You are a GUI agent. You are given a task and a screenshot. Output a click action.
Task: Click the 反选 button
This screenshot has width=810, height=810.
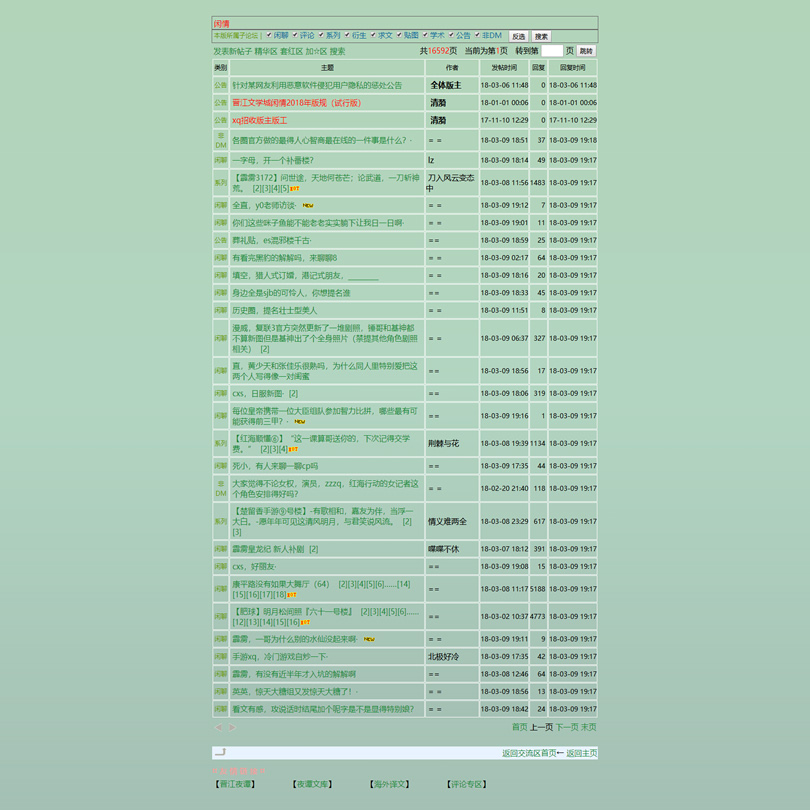[519, 36]
